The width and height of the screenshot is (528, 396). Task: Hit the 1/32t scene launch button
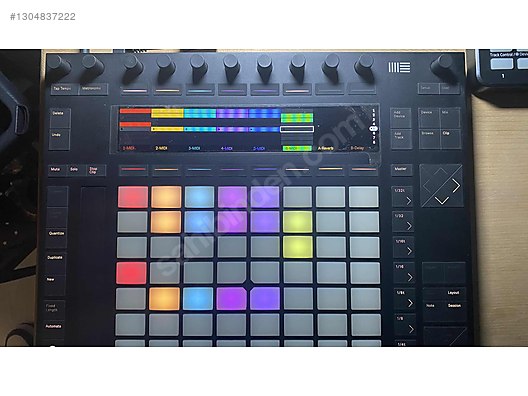click(403, 196)
